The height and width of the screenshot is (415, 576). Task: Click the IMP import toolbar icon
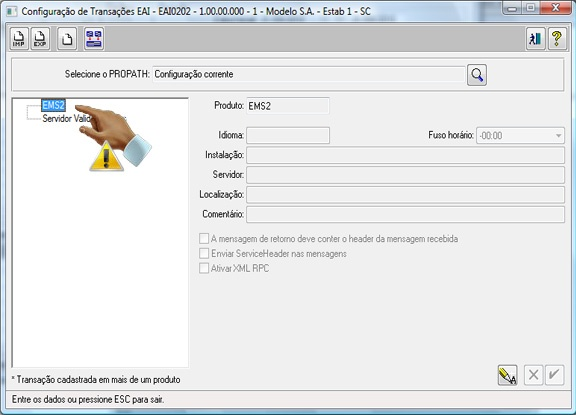click(19, 39)
